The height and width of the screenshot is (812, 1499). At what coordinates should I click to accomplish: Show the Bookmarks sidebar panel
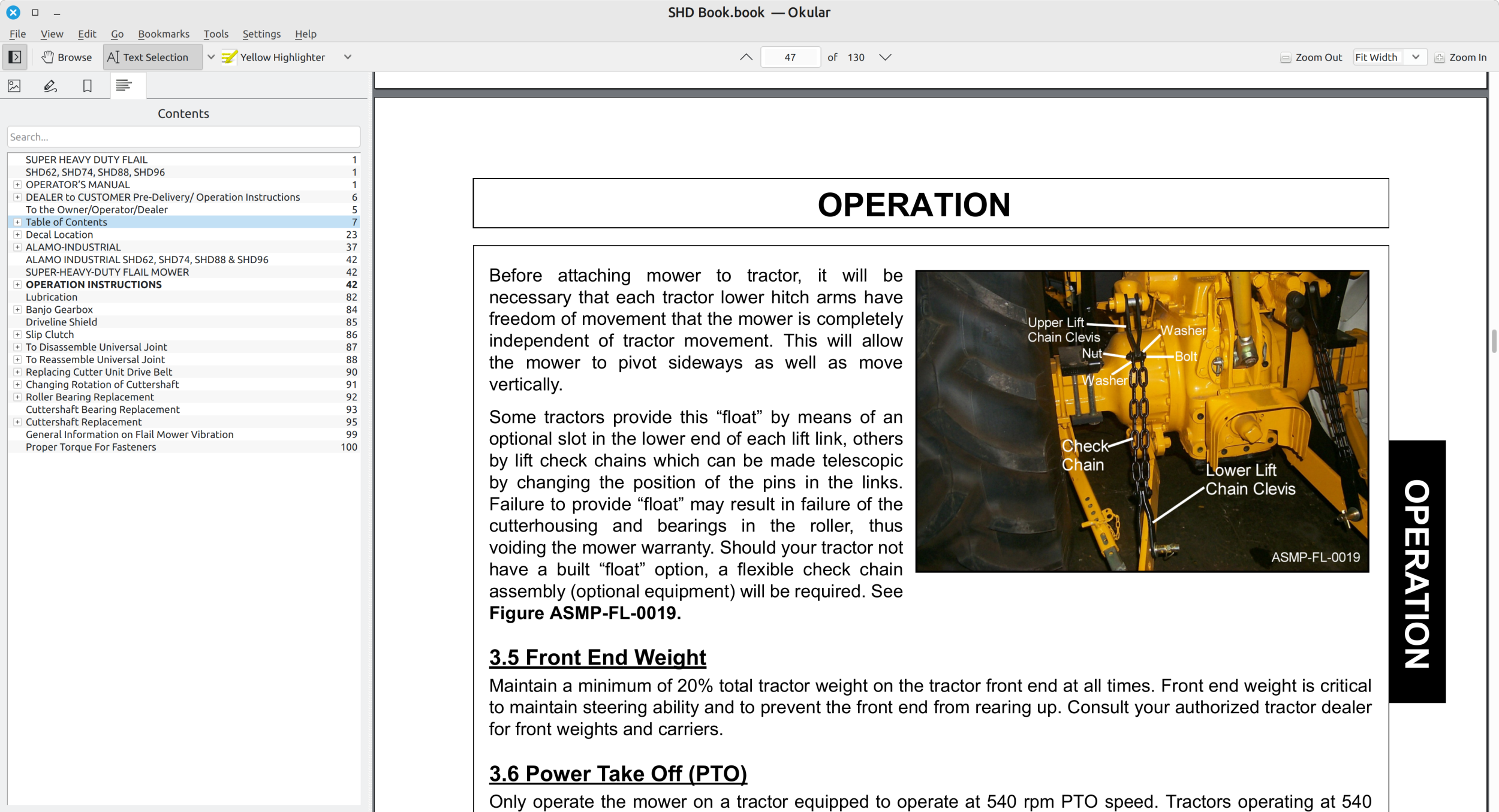(88, 86)
